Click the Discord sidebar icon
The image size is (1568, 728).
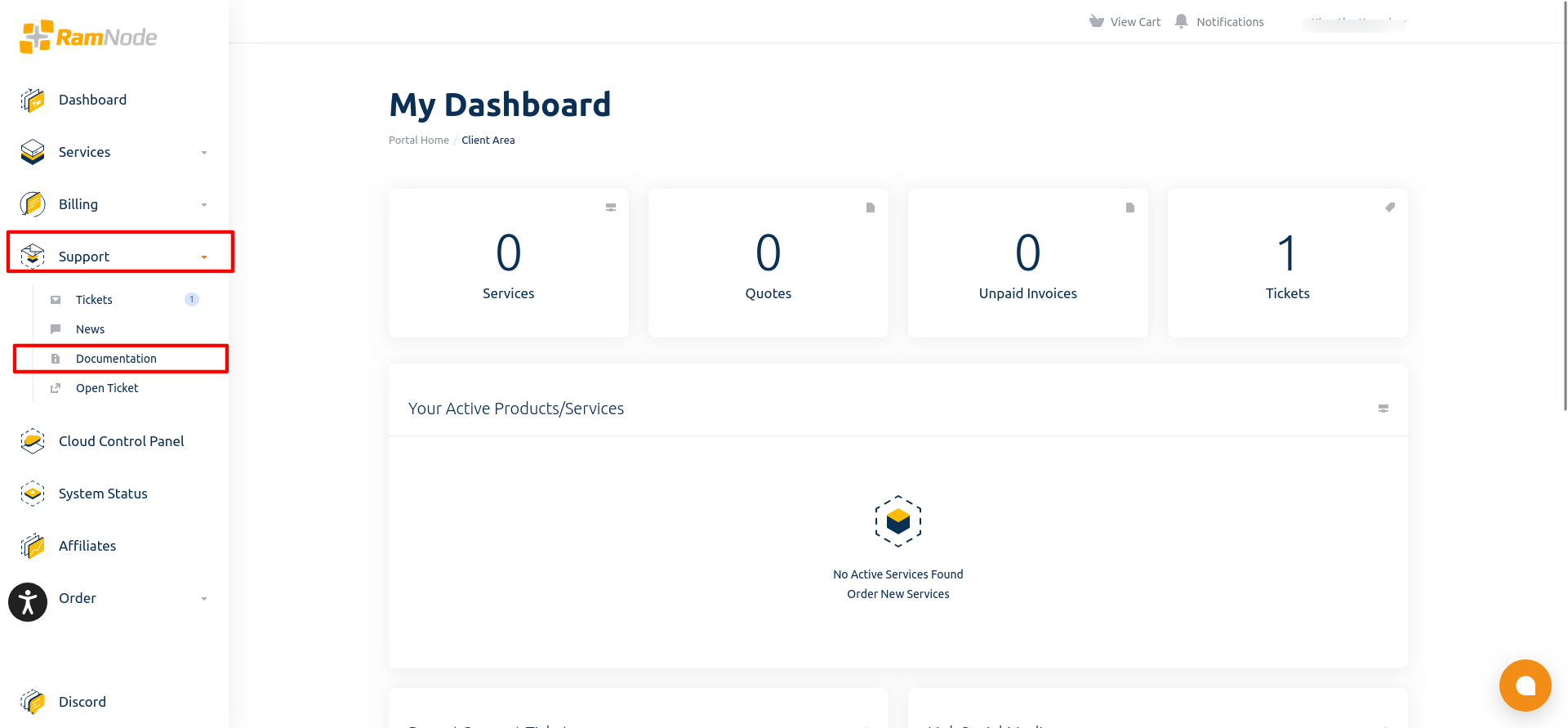click(33, 702)
